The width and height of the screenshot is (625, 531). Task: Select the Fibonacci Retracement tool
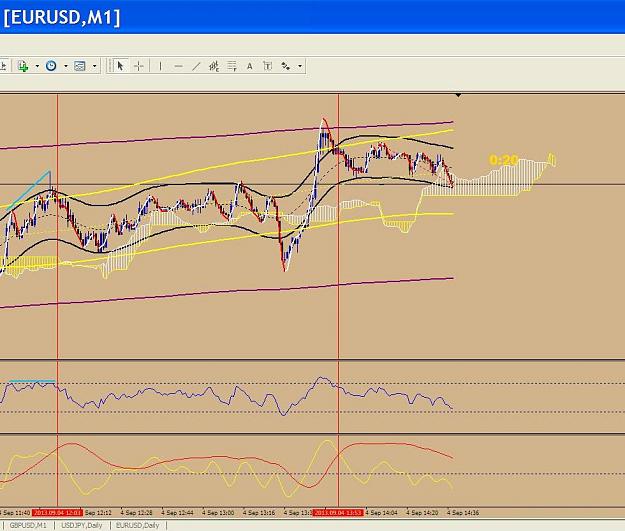tap(232, 66)
